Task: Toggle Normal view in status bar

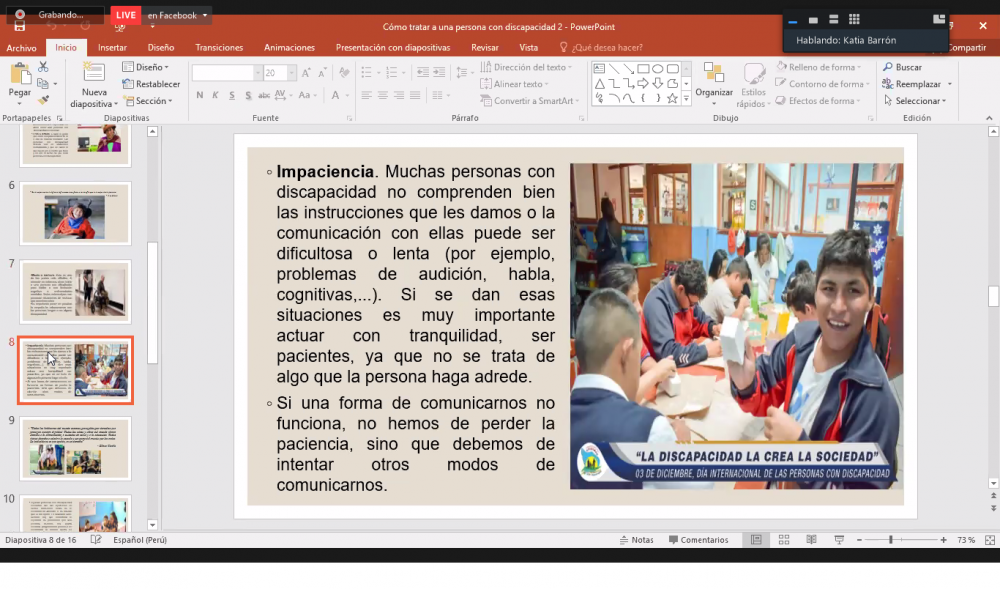Action: tap(756, 540)
